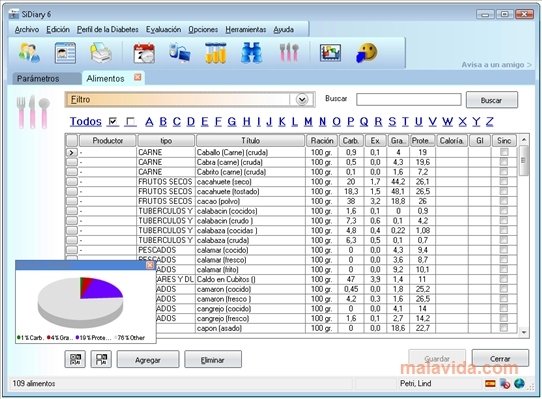
Task: Open the patients icon in toolbar
Action: pyautogui.click(x=29, y=53)
